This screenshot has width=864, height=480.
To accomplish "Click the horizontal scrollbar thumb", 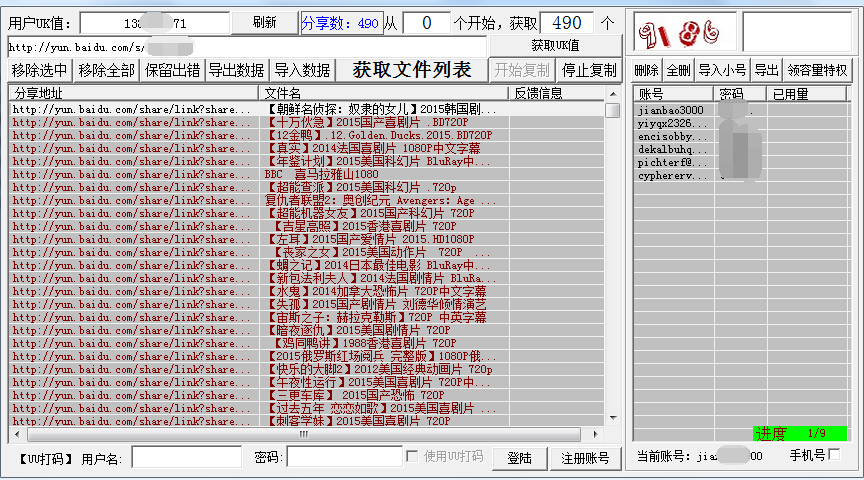I will point(304,434).
